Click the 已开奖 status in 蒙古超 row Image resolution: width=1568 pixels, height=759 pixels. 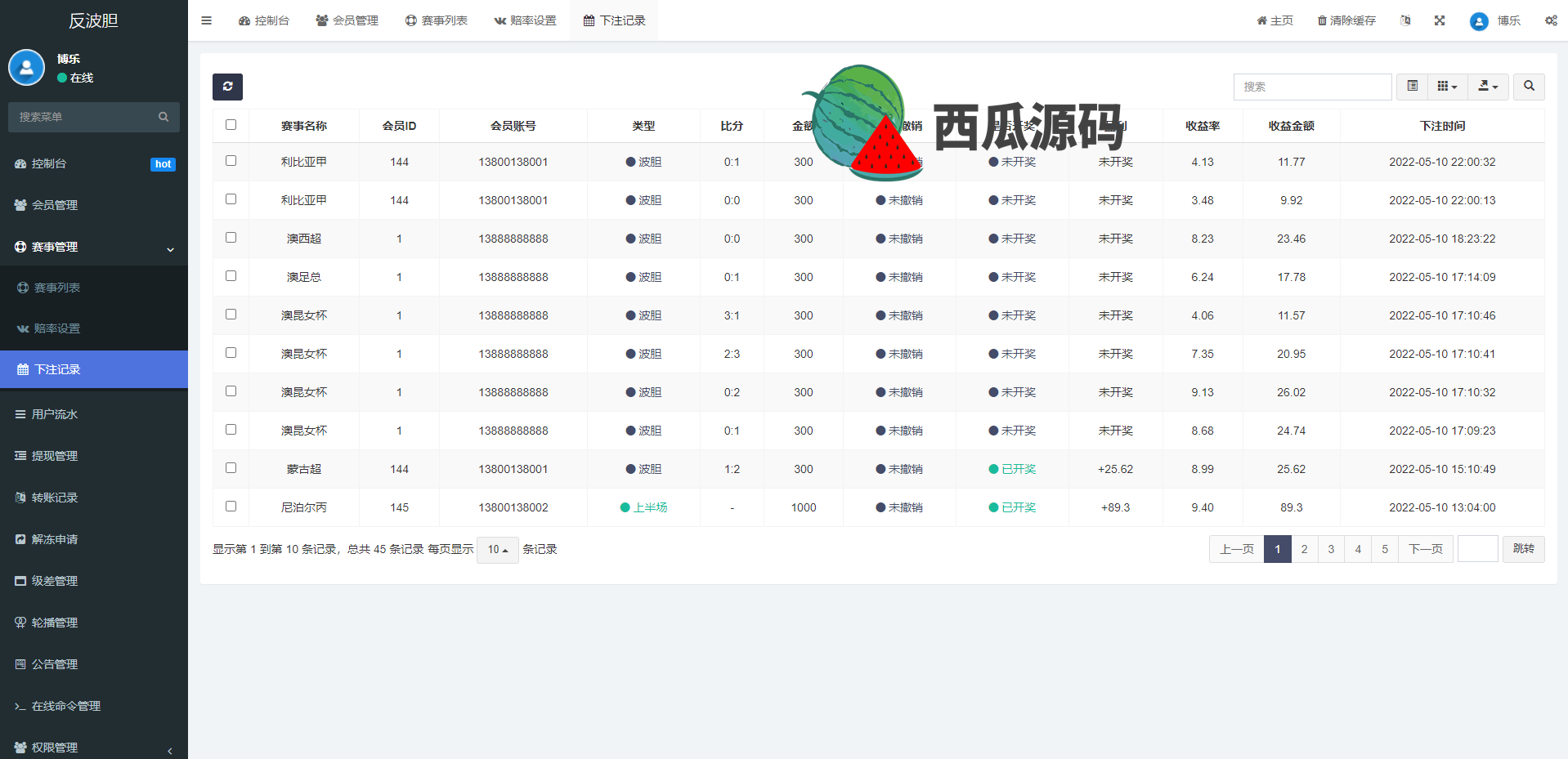[x=1012, y=469]
